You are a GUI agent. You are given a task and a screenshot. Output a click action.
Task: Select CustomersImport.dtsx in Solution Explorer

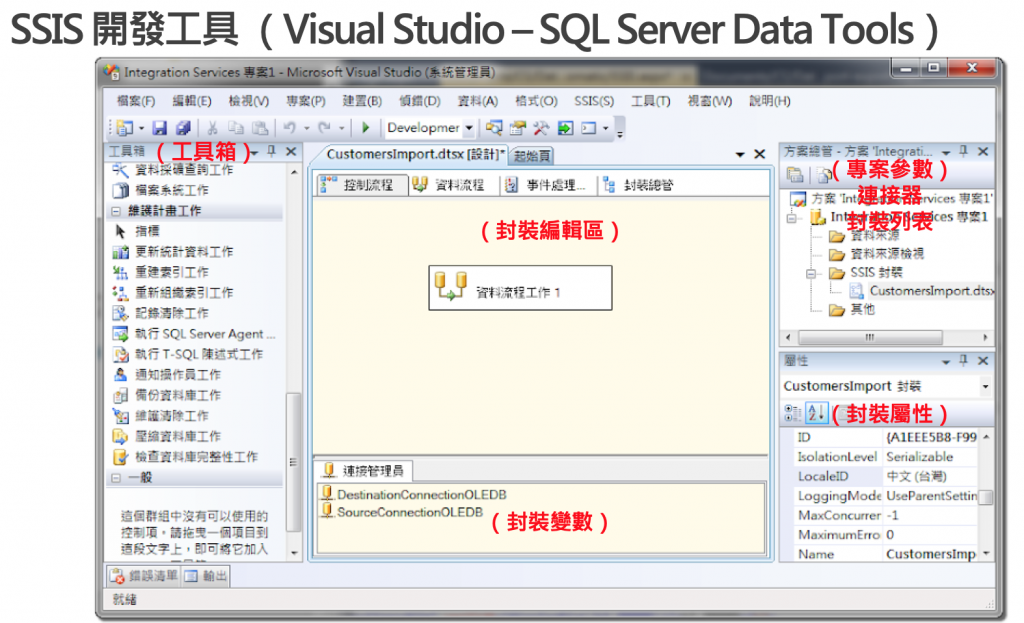tap(922, 291)
